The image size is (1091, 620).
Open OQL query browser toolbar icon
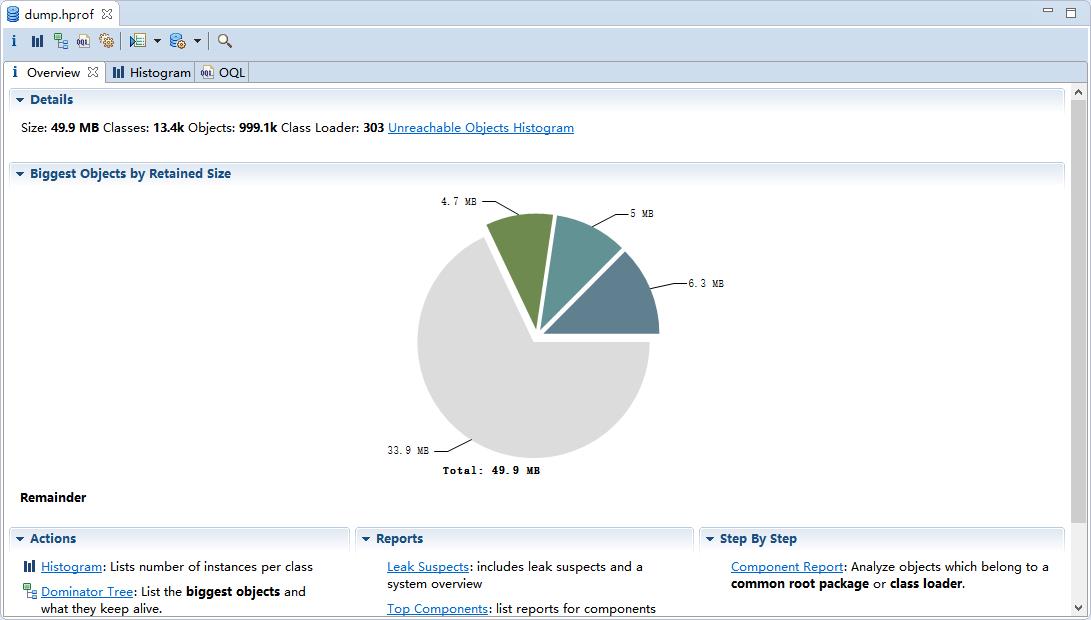click(83, 42)
